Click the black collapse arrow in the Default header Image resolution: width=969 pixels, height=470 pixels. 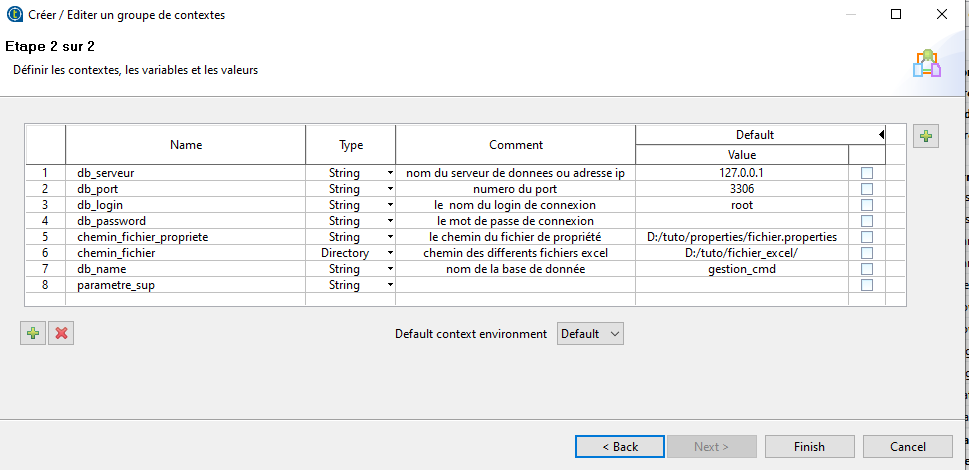tap(881, 134)
